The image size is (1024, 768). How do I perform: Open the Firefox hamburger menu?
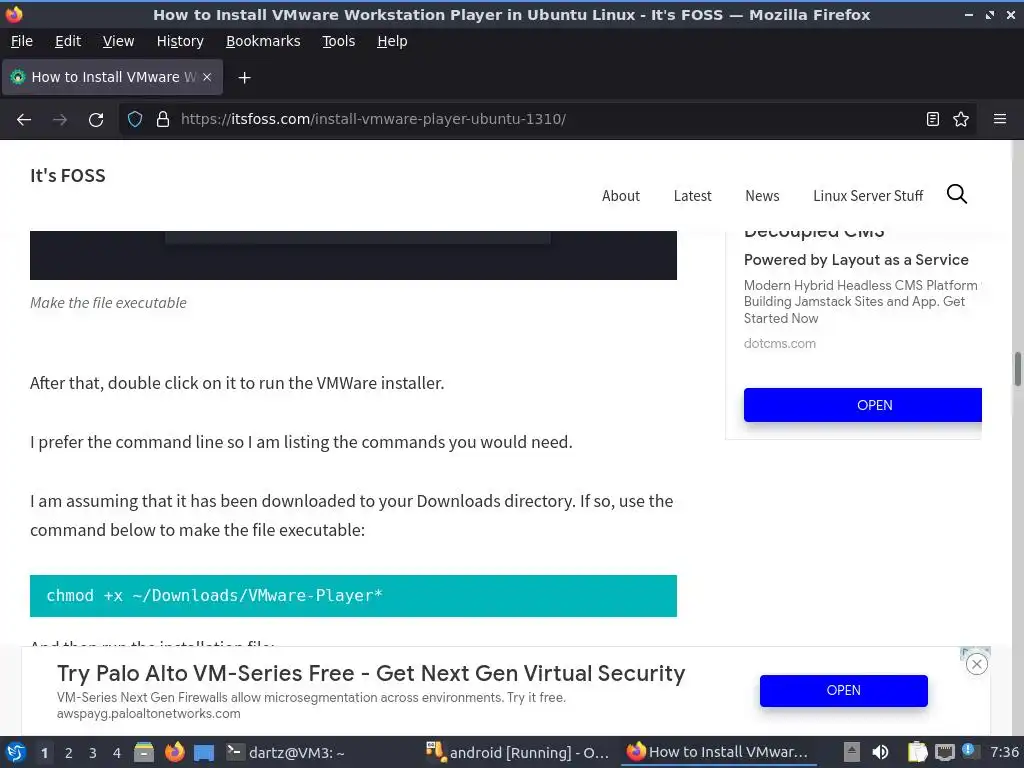point(1000,119)
